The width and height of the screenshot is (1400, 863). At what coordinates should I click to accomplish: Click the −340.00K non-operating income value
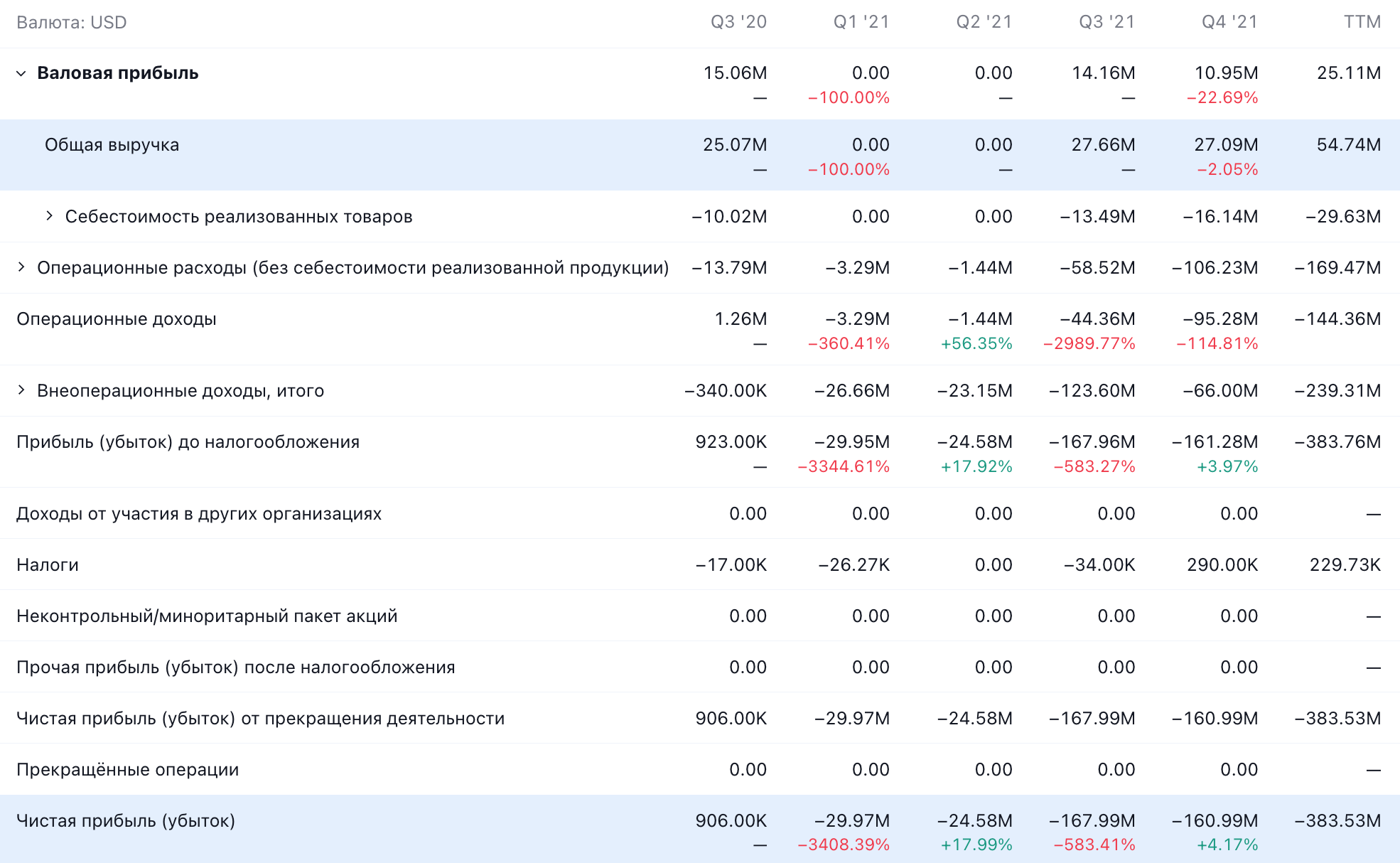(726, 391)
